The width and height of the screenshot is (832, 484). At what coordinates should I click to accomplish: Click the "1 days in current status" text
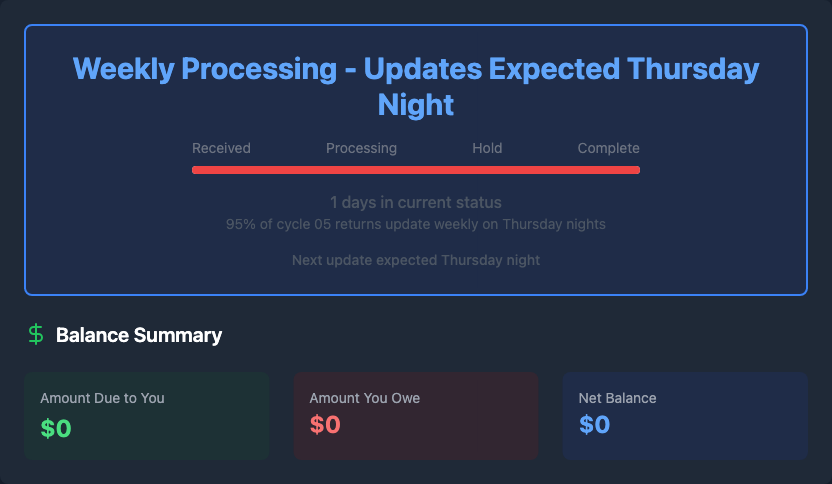click(x=416, y=203)
